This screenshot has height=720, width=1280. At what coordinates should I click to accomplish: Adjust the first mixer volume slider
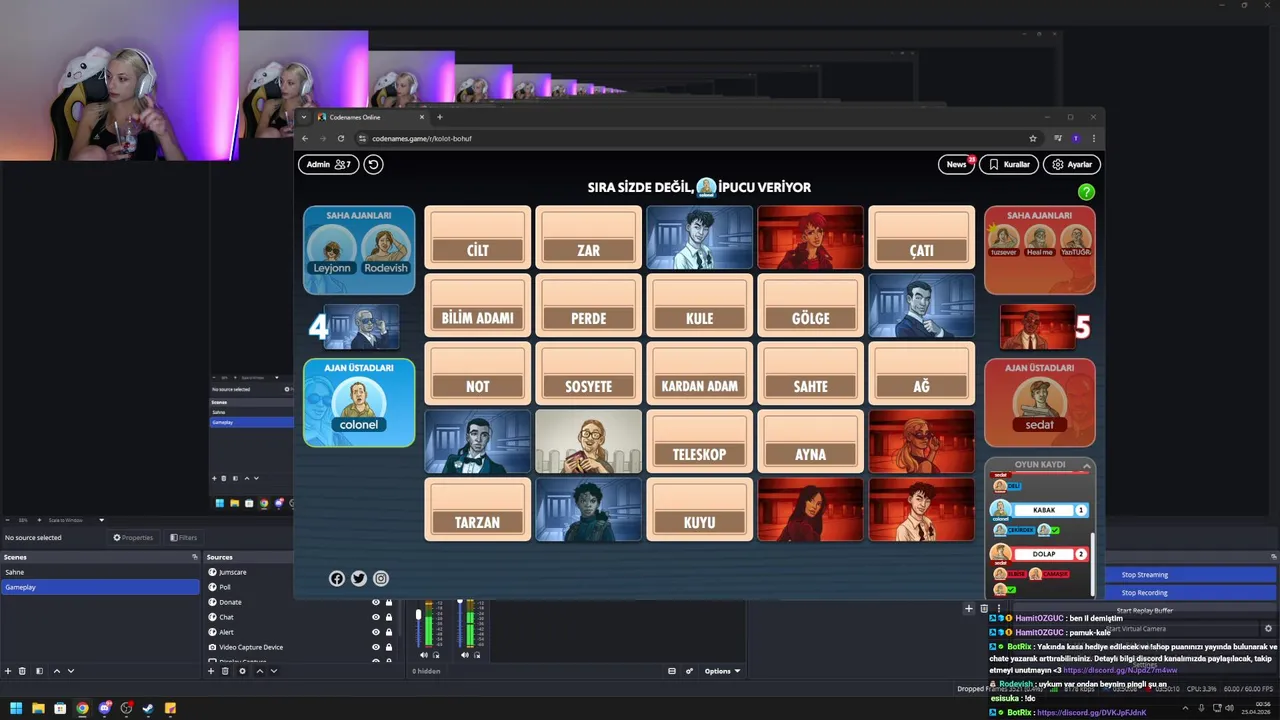(x=419, y=613)
